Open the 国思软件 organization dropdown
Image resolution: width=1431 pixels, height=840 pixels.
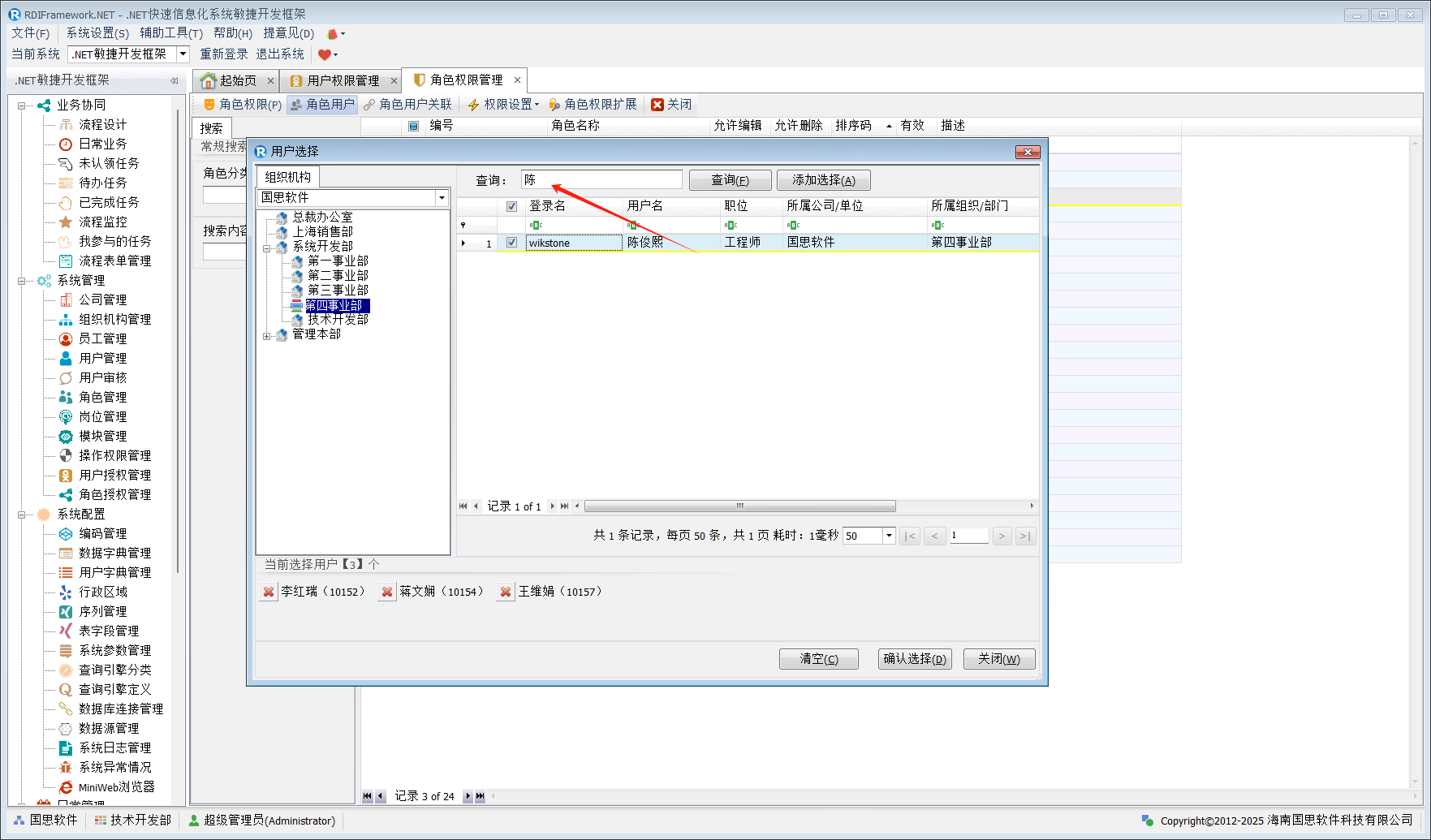(x=442, y=198)
